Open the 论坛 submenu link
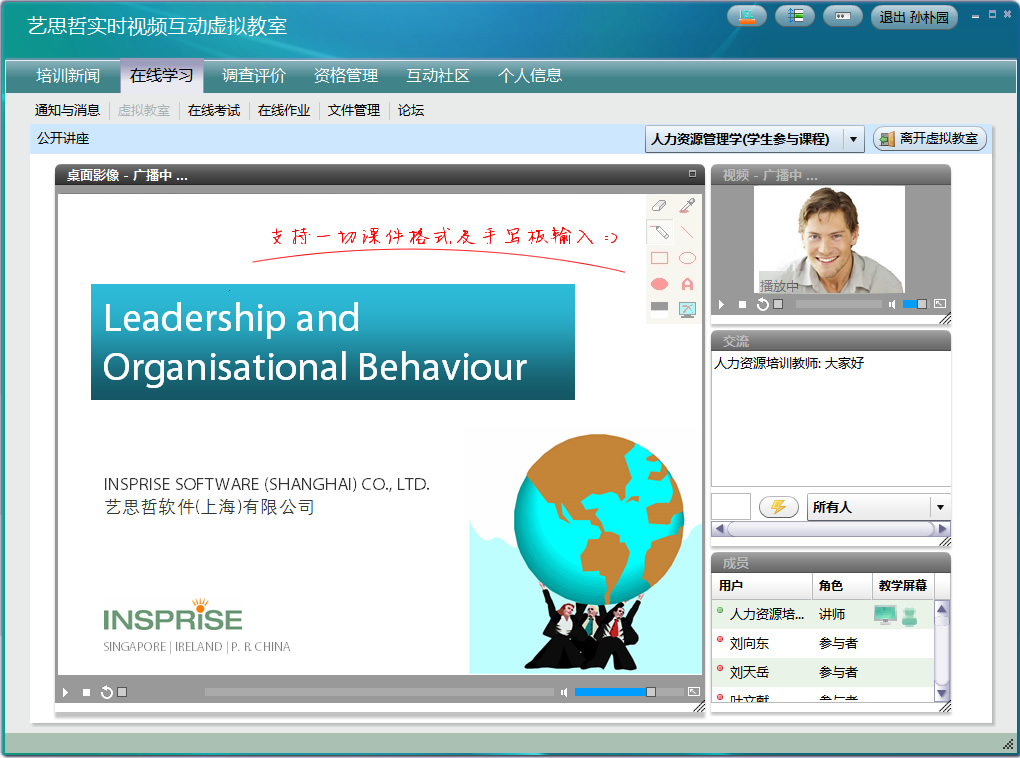The image size is (1020, 758). coord(411,111)
